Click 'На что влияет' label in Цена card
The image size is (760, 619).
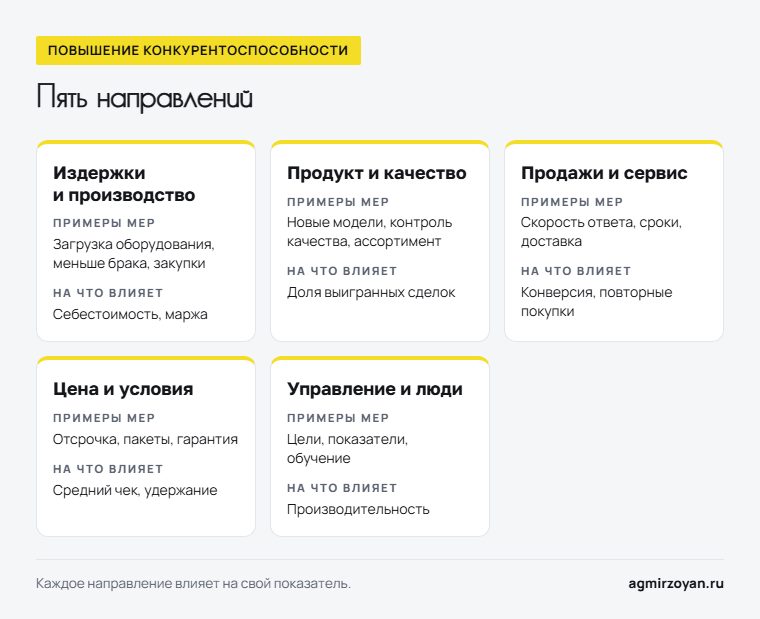tap(108, 469)
